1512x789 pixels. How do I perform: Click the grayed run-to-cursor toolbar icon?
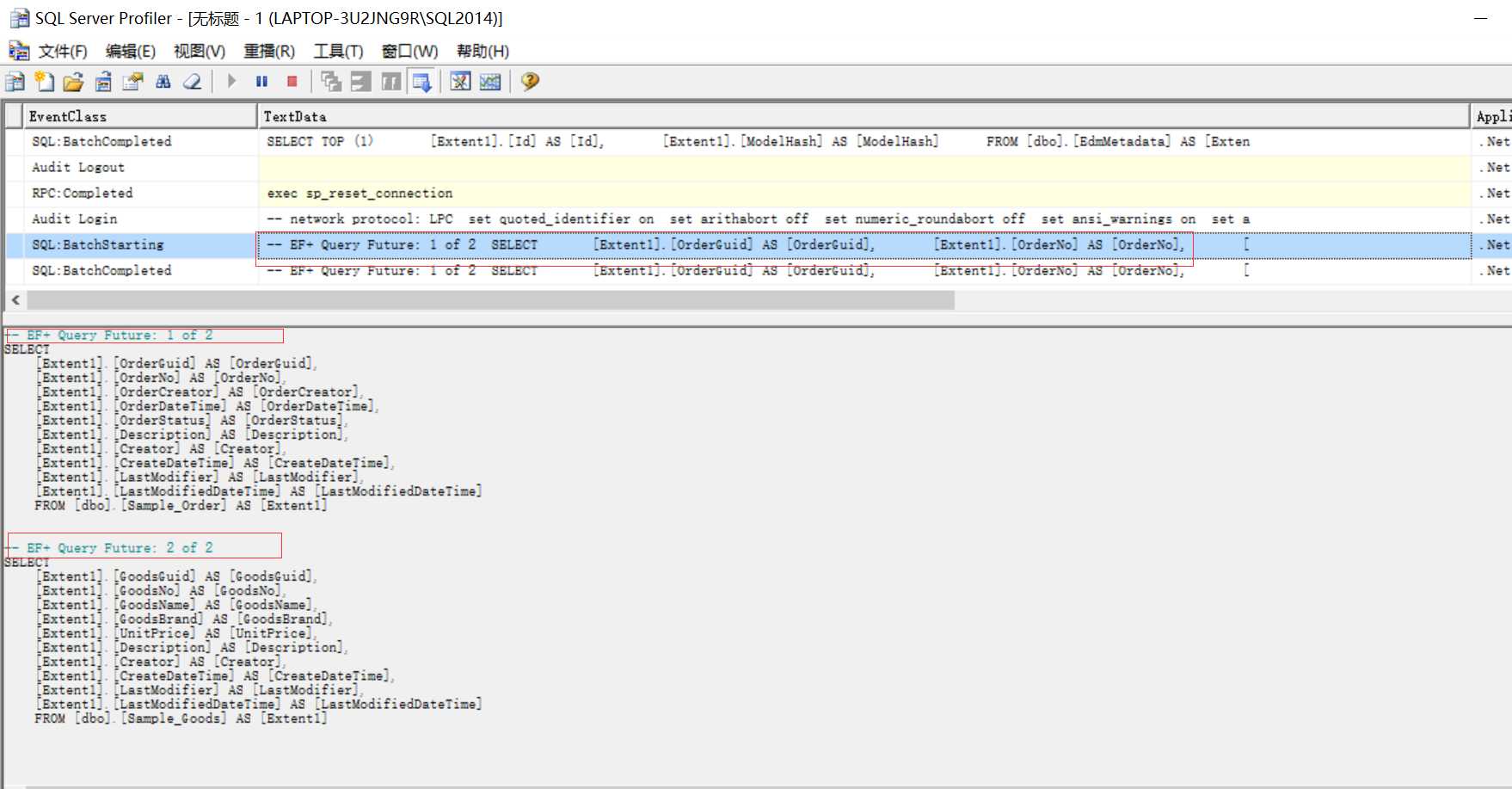point(391,82)
